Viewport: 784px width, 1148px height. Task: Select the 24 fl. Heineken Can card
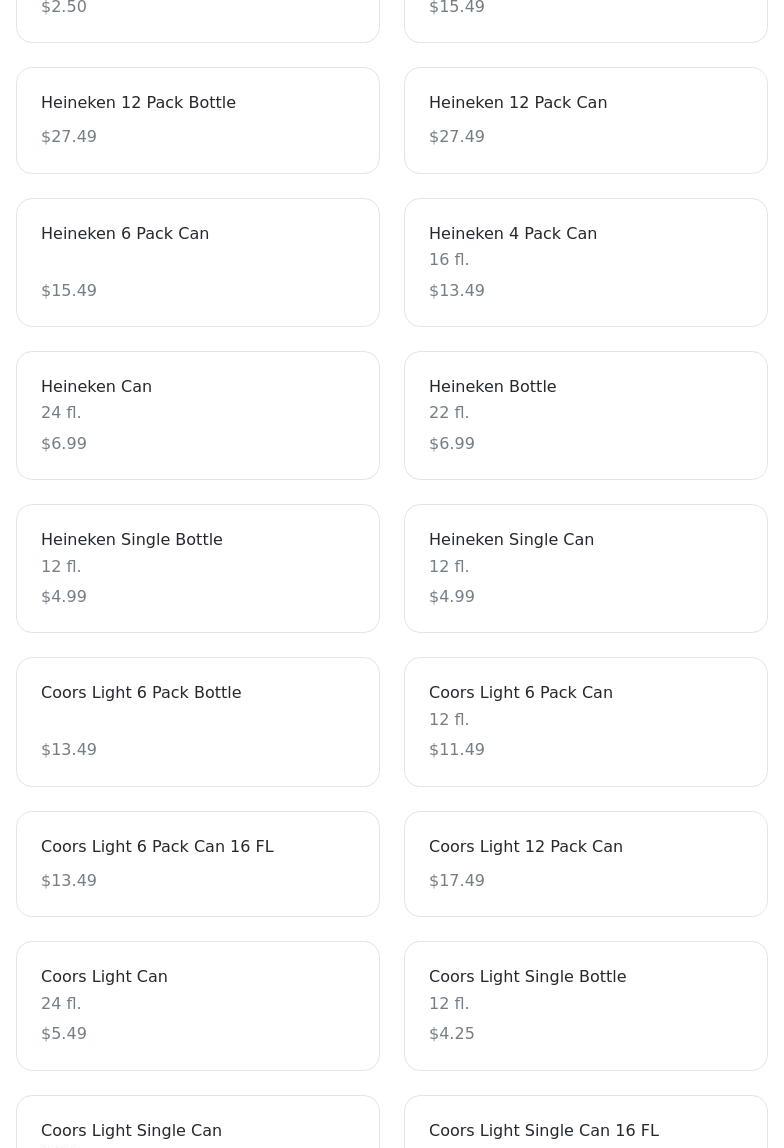(x=198, y=415)
